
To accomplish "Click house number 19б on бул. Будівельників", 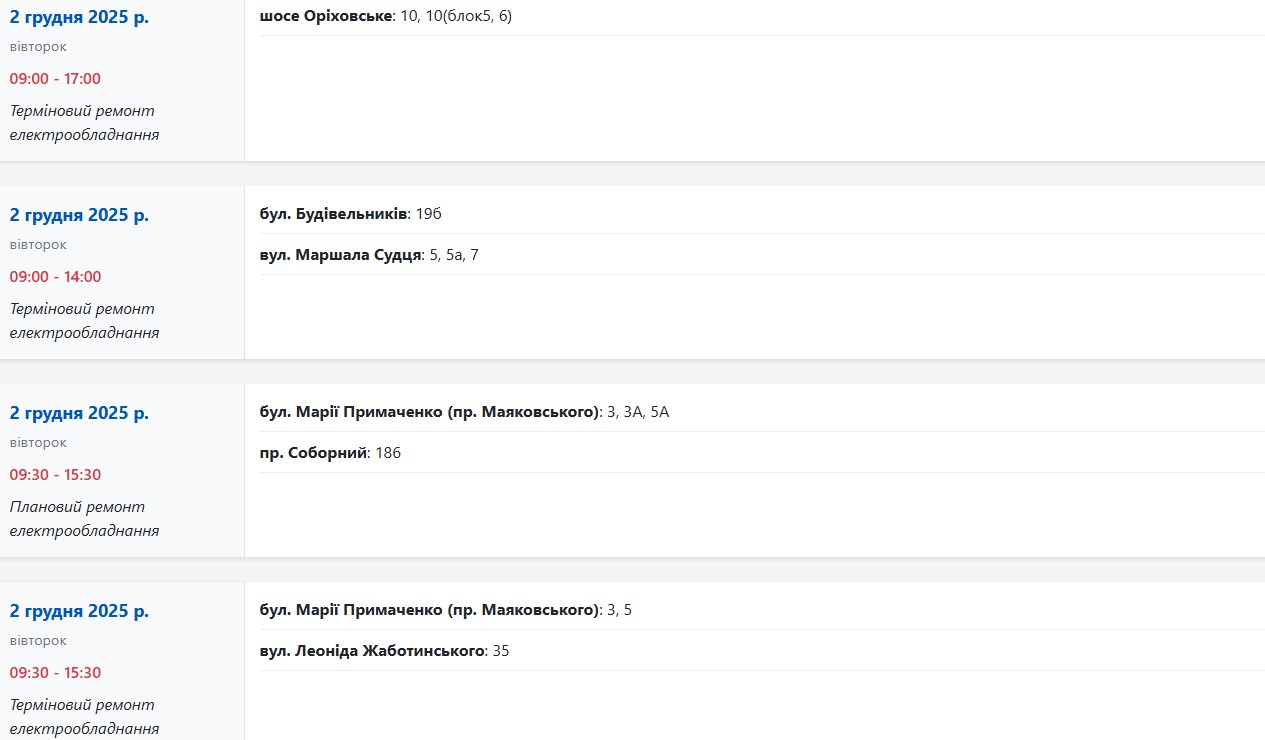I will (428, 214).
